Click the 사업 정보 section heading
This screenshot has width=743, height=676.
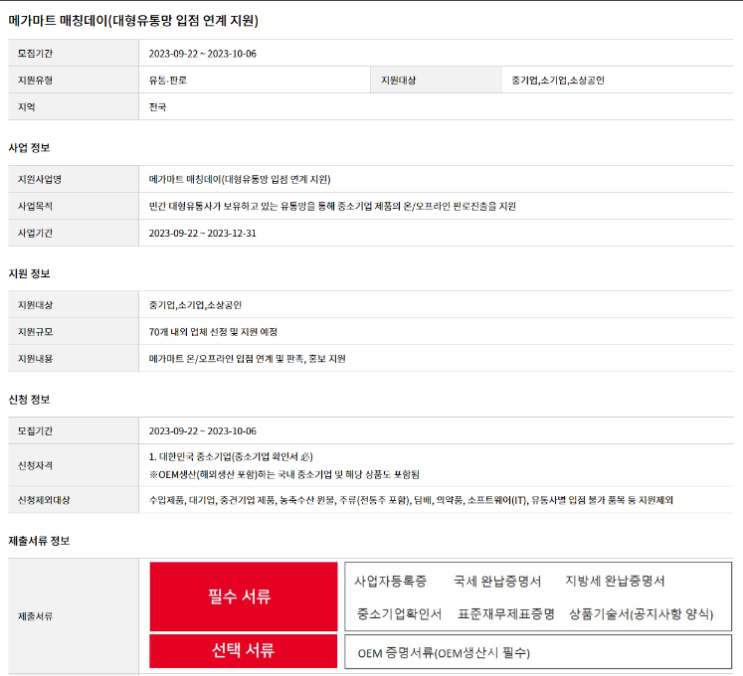(29, 148)
